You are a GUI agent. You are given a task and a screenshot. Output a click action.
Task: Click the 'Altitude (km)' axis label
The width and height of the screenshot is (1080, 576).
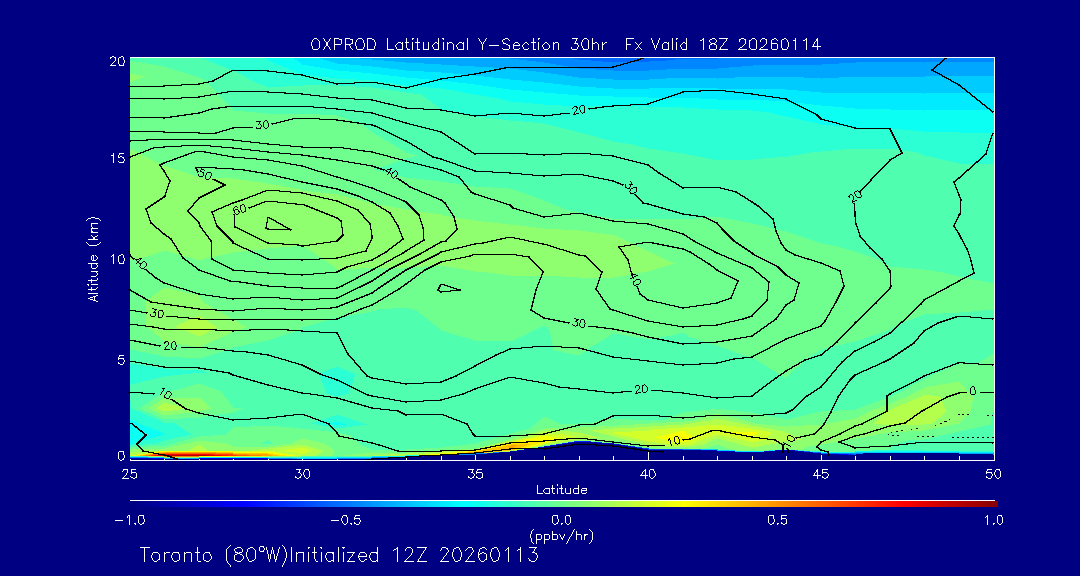pos(92,258)
